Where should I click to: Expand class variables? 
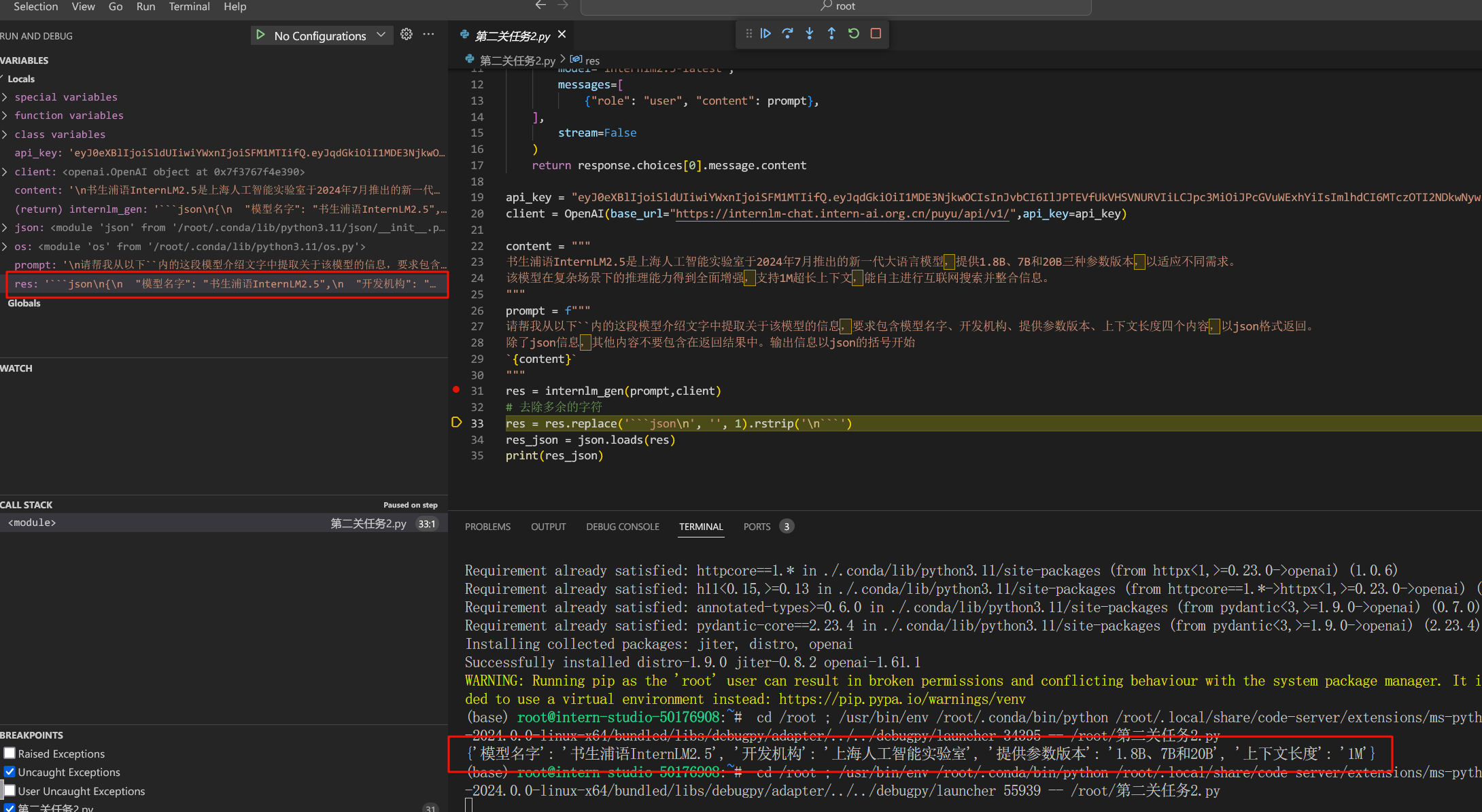point(5,135)
